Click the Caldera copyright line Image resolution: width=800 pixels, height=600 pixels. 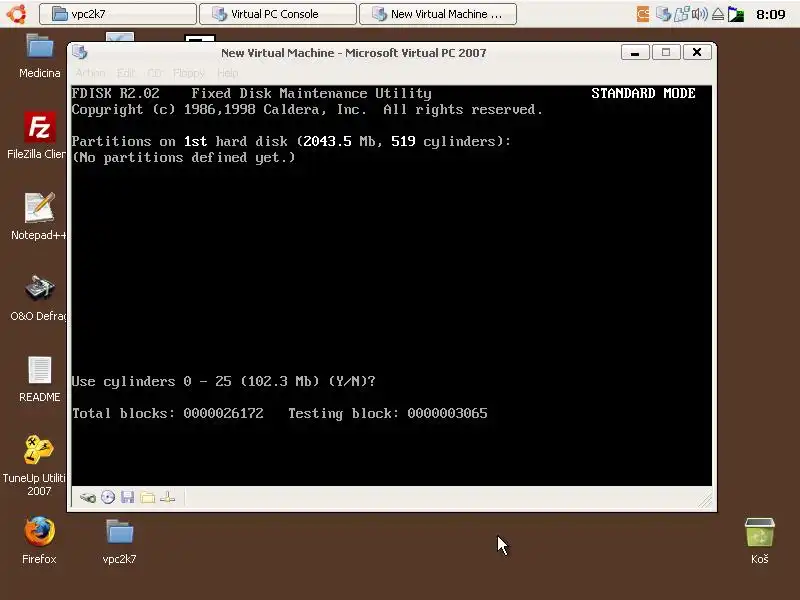click(x=307, y=110)
